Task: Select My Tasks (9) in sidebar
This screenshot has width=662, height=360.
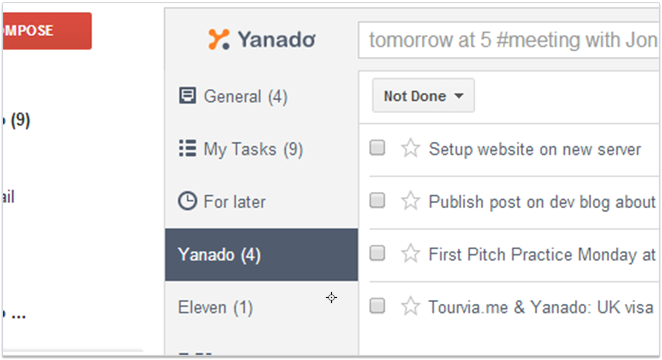Action: click(262, 149)
